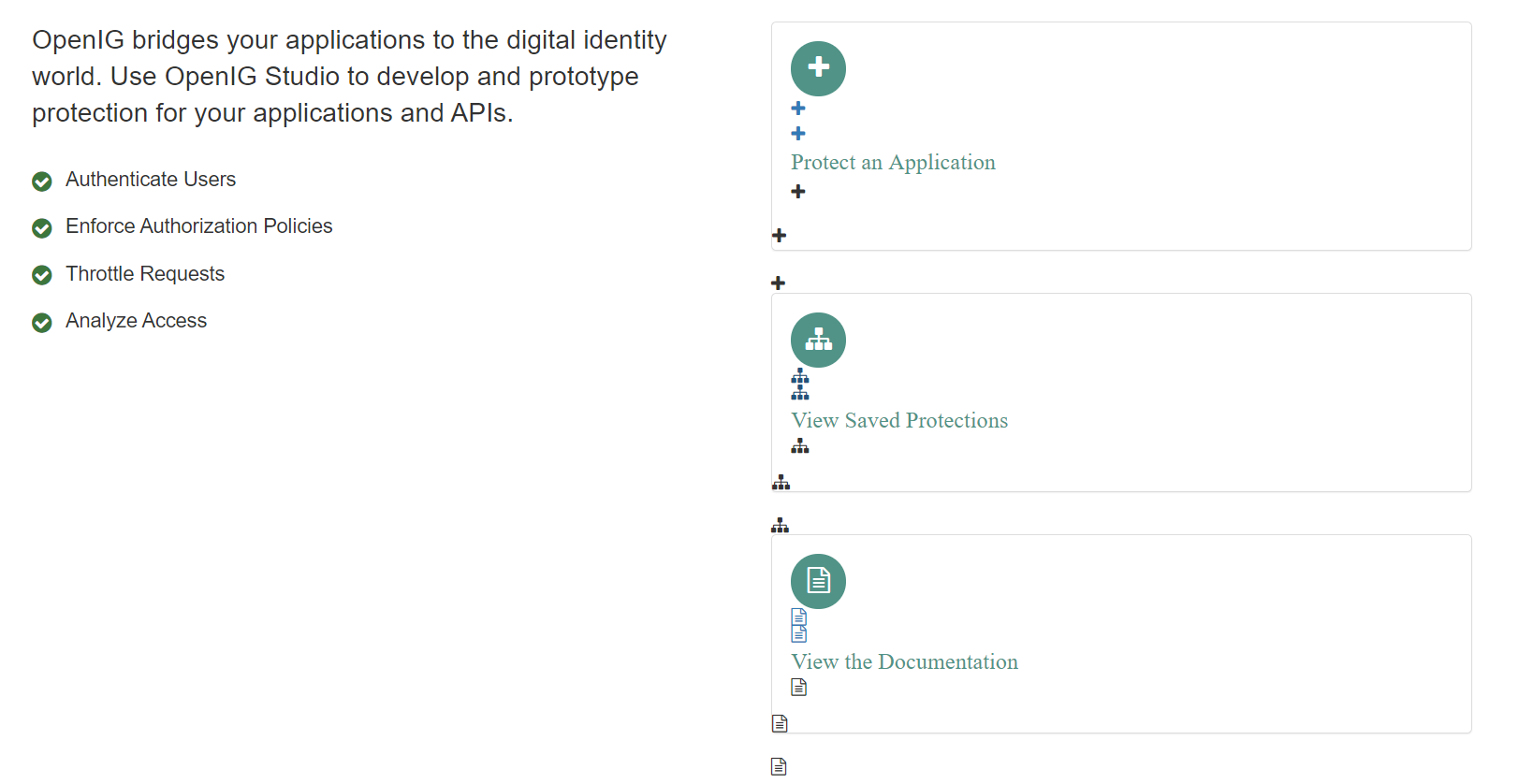Click the check icon beside Throttle Requests

[x=42, y=275]
